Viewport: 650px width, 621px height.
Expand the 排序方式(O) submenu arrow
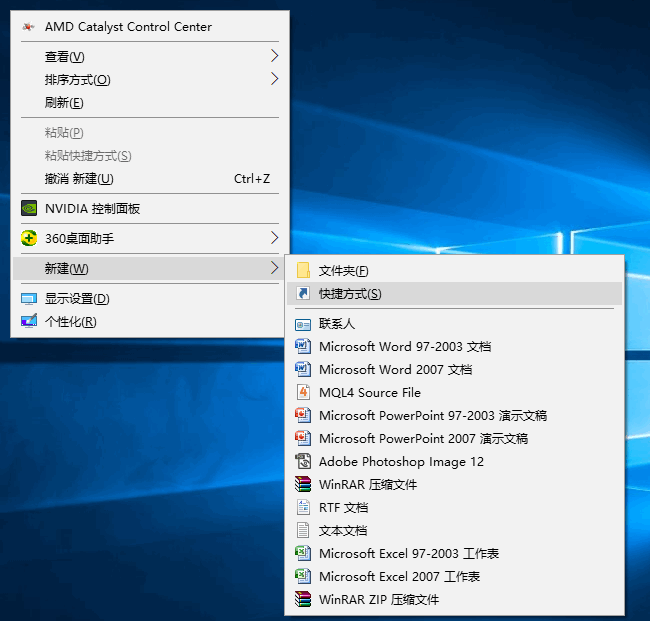pyautogui.click(x=274, y=79)
